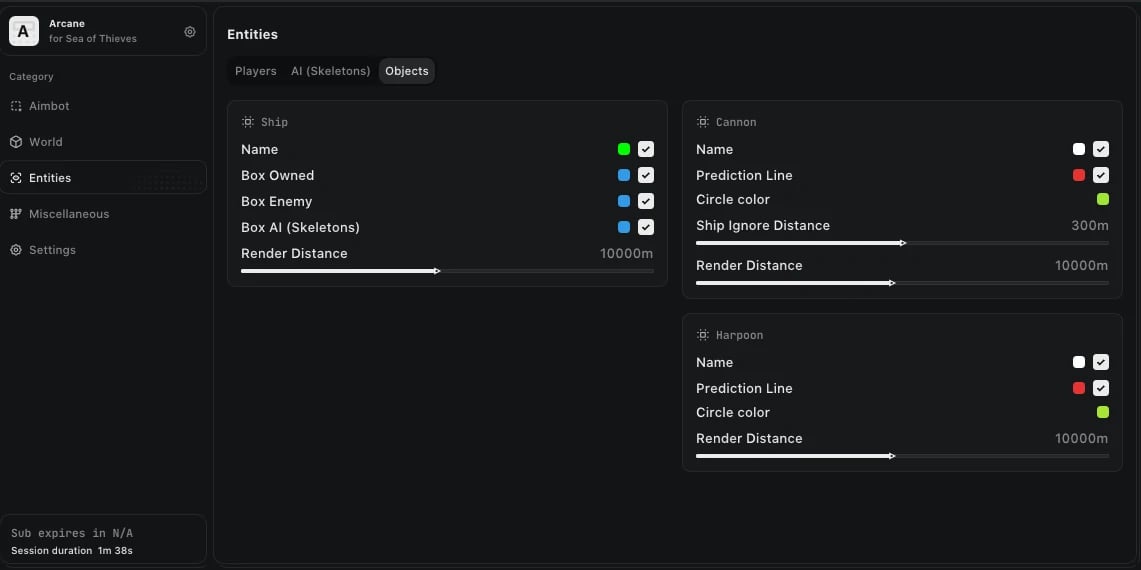Open the red Harpoon Prediction Line swatch
Screen dimensions: 1141x570
coord(1078,388)
